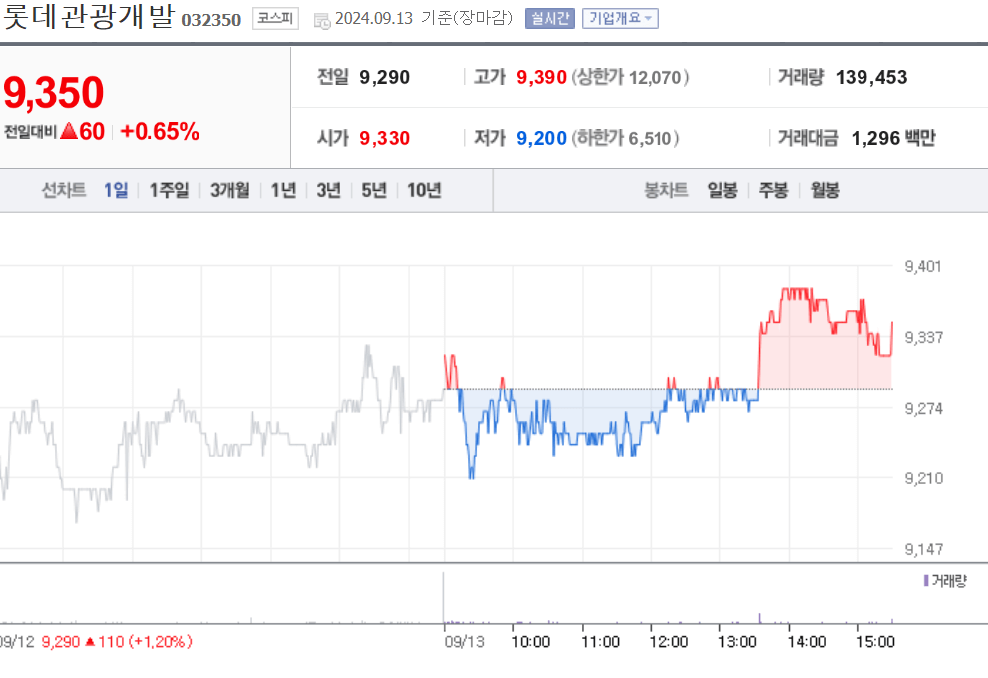Select the 1주일 line chart tab
The width and height of the screenshot is (988, 678).
click(169, 190)
